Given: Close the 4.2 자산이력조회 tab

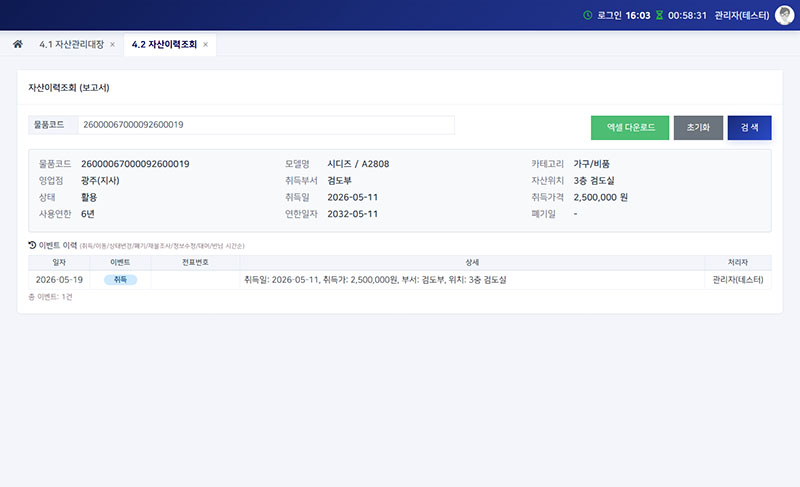Looking at the screenshot, I should 206,45.
